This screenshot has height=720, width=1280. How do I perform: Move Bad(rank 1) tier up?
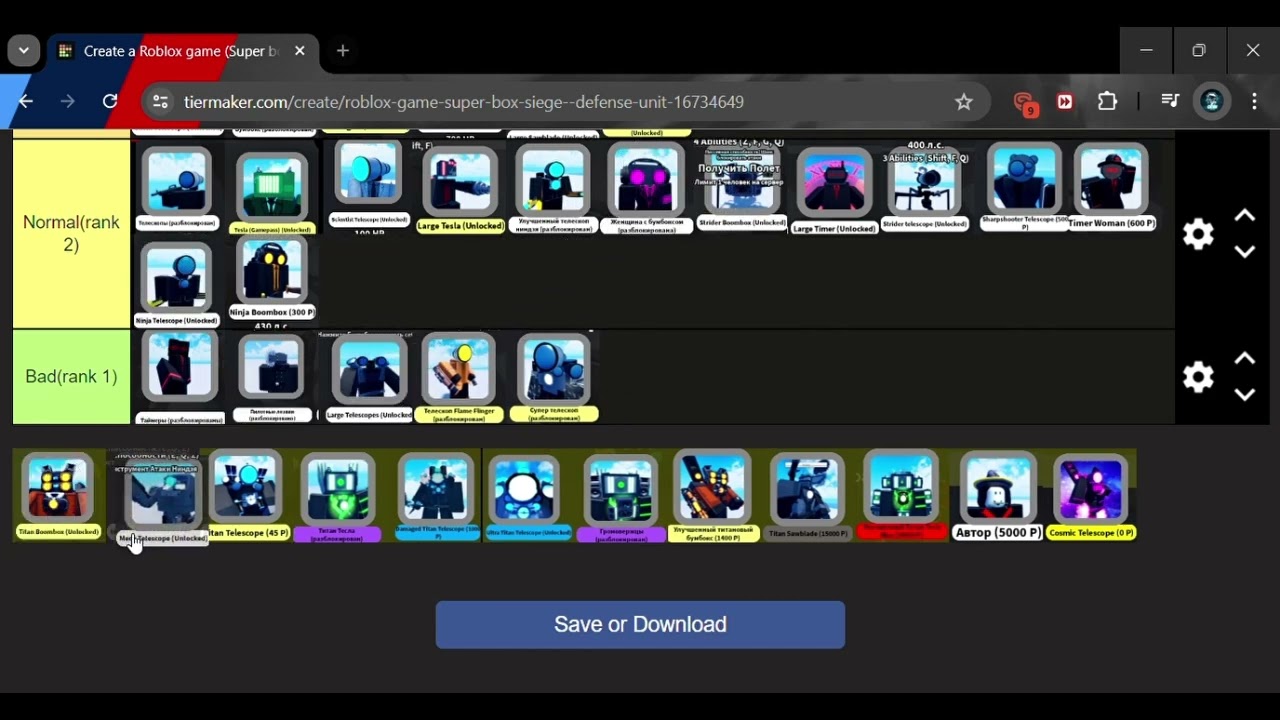[1244, 359]
